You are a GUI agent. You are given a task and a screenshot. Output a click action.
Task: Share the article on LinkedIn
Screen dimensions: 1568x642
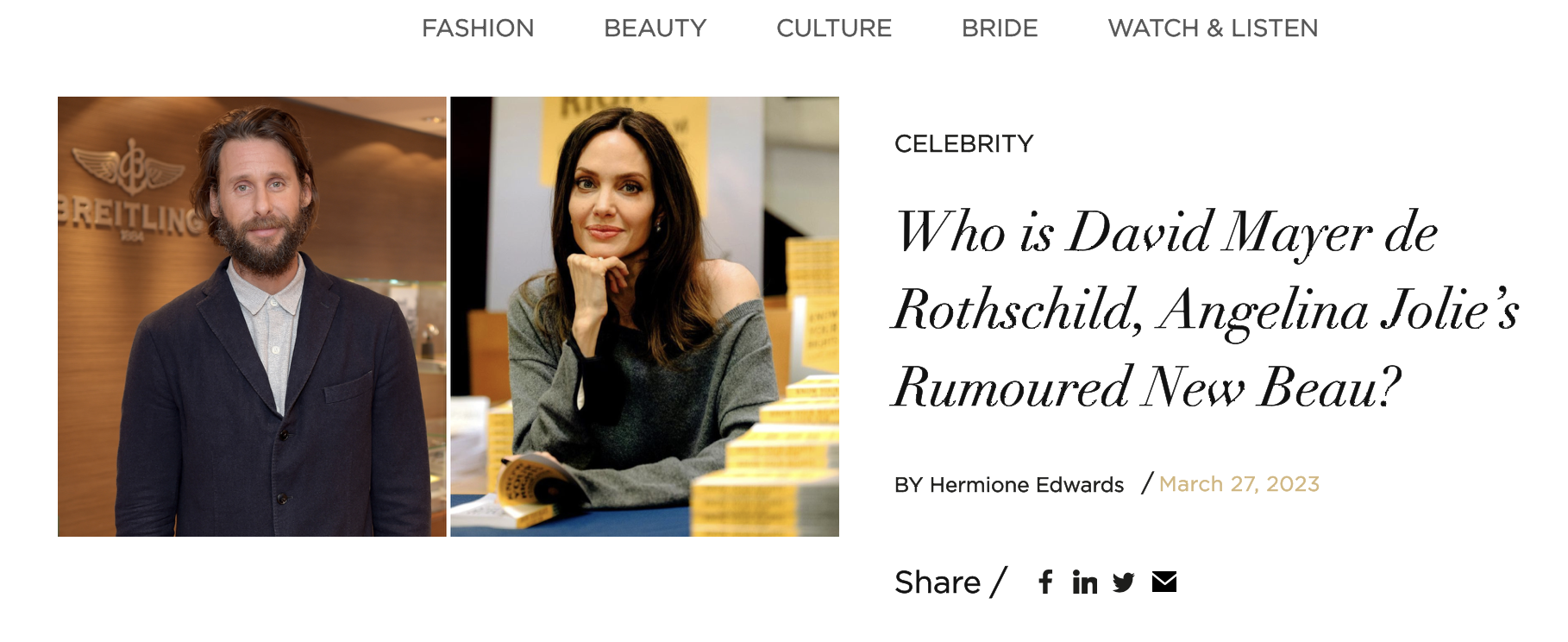1085,582
